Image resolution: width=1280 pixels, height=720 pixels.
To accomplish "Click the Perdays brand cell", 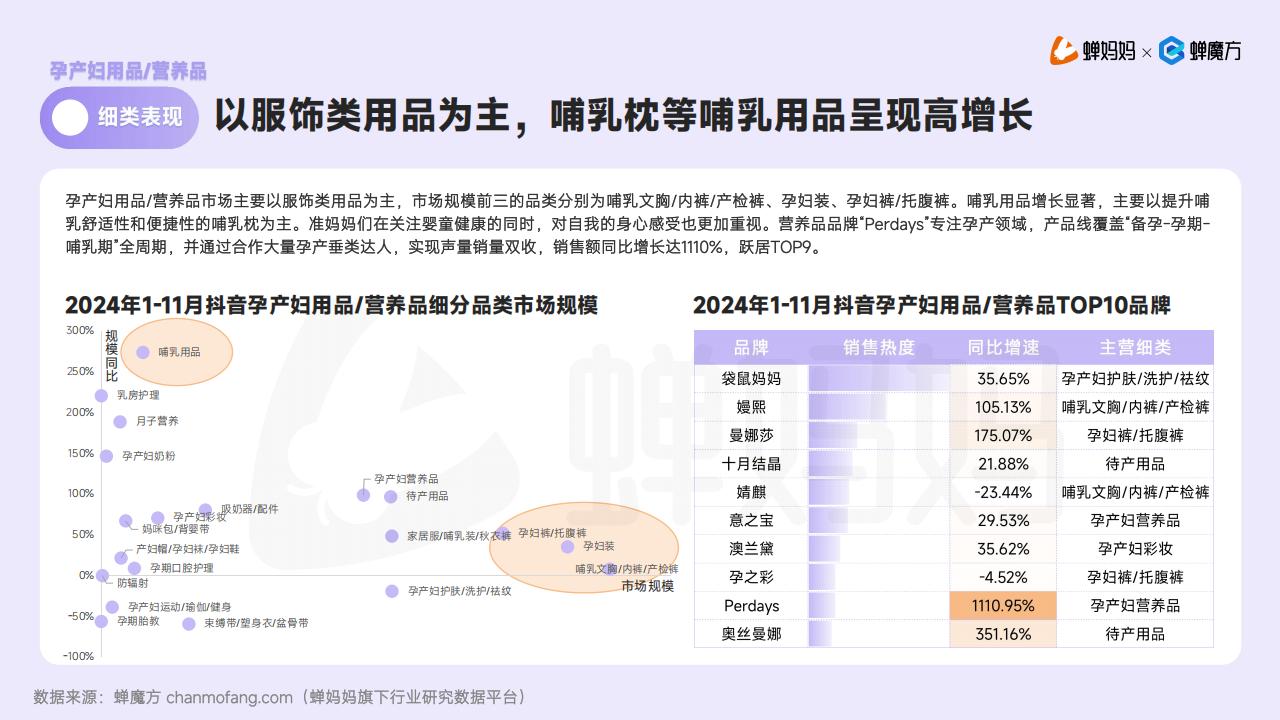I will pos(751,605).
